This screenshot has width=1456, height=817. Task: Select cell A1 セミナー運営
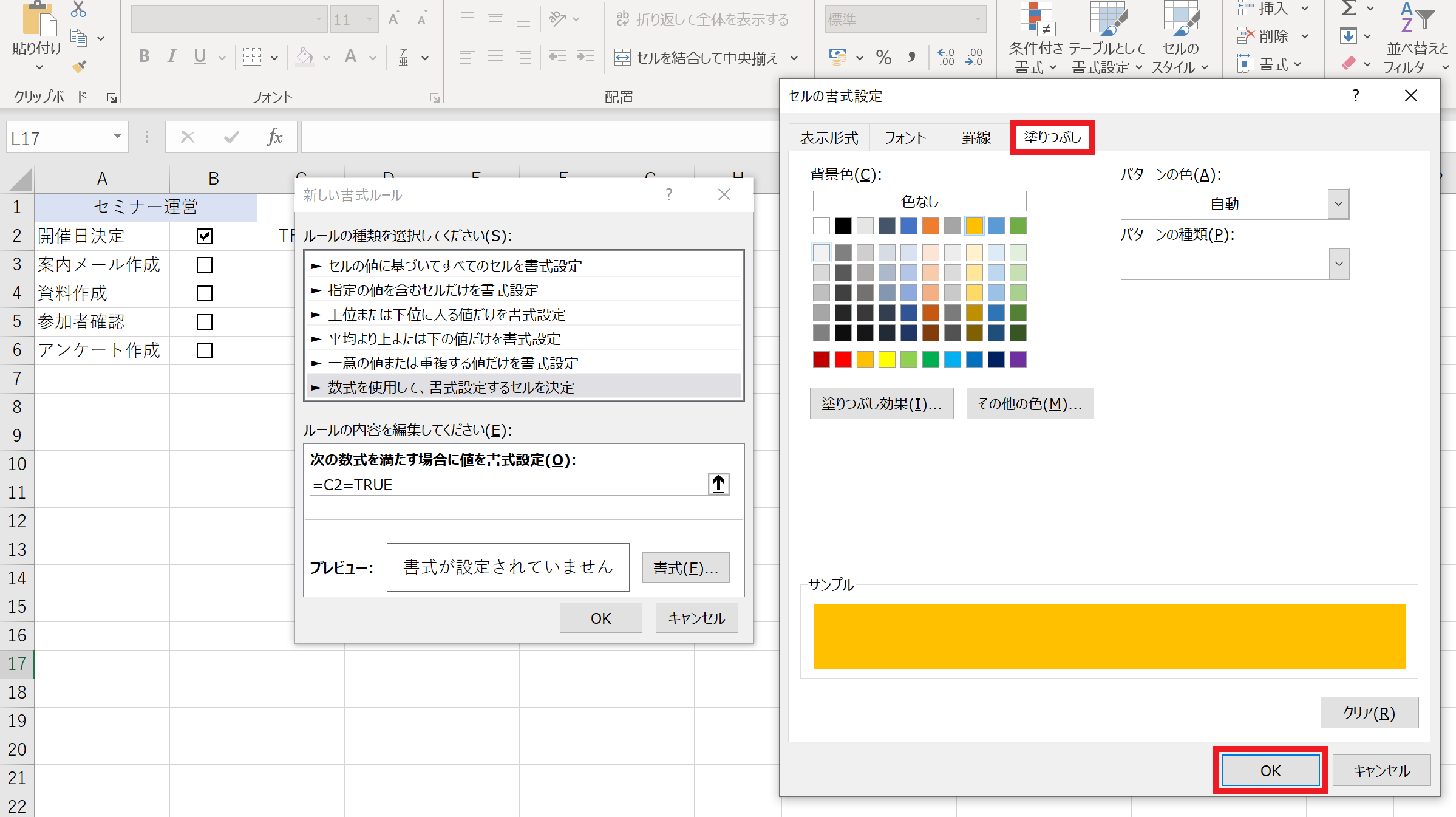tap(146, 207)
